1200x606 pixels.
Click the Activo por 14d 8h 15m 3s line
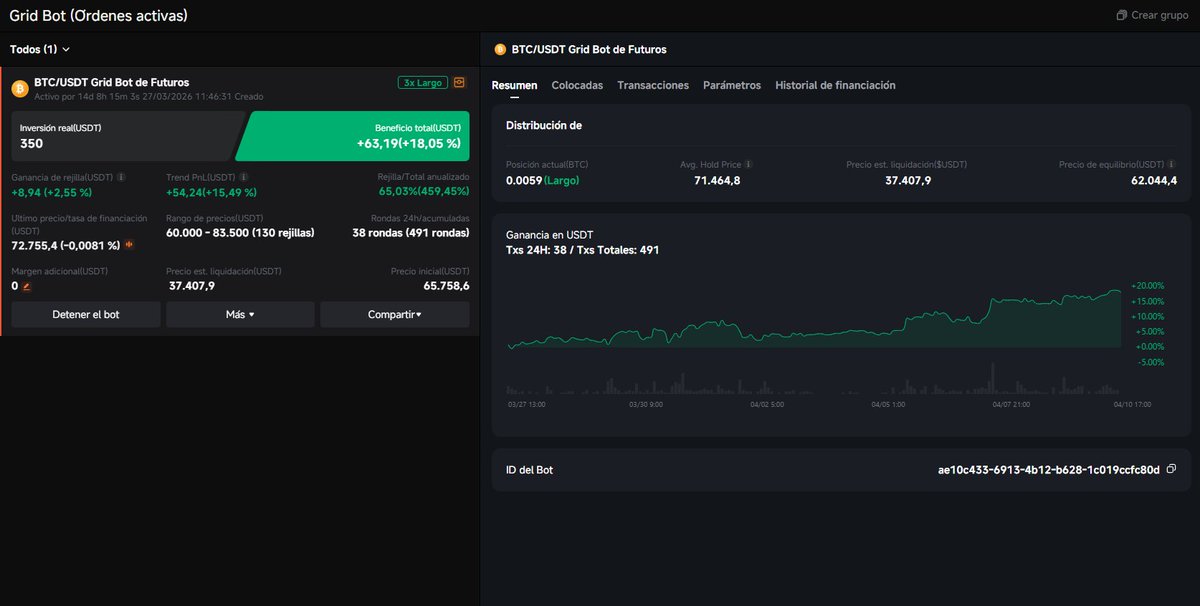click(x=149, y=97)
